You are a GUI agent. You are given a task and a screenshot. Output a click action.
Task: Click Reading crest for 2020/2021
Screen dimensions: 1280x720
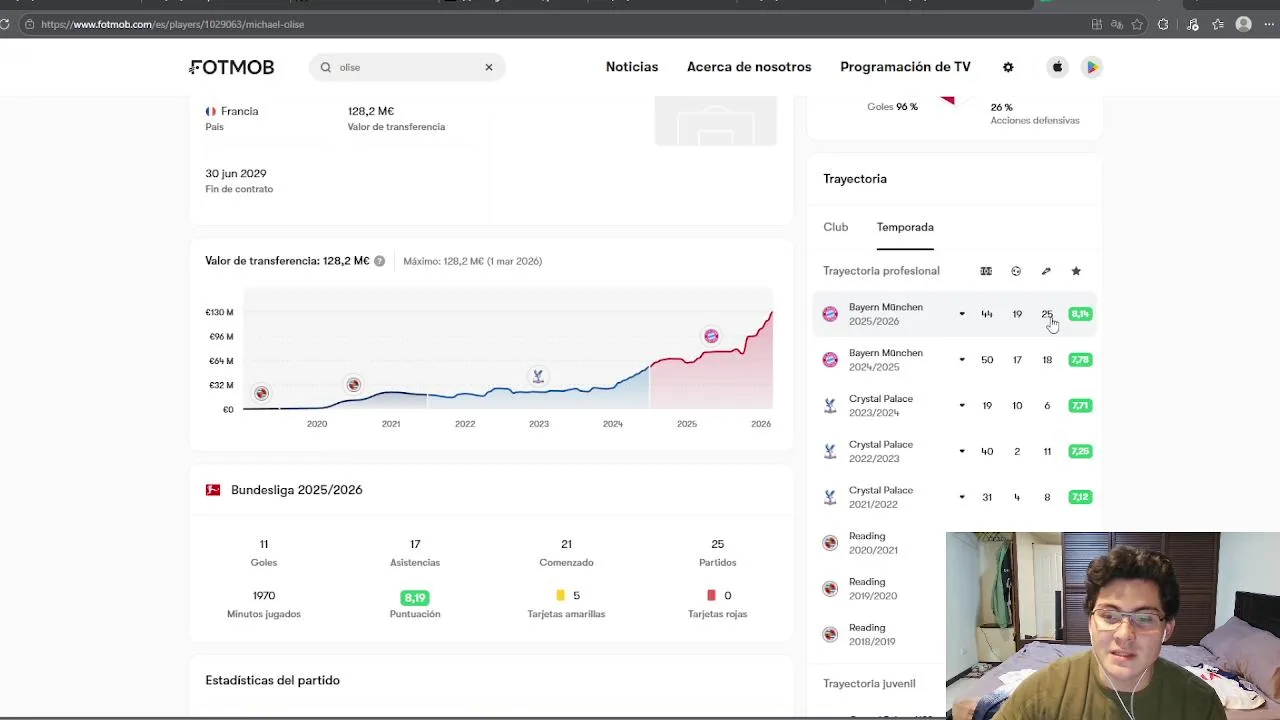830,543
